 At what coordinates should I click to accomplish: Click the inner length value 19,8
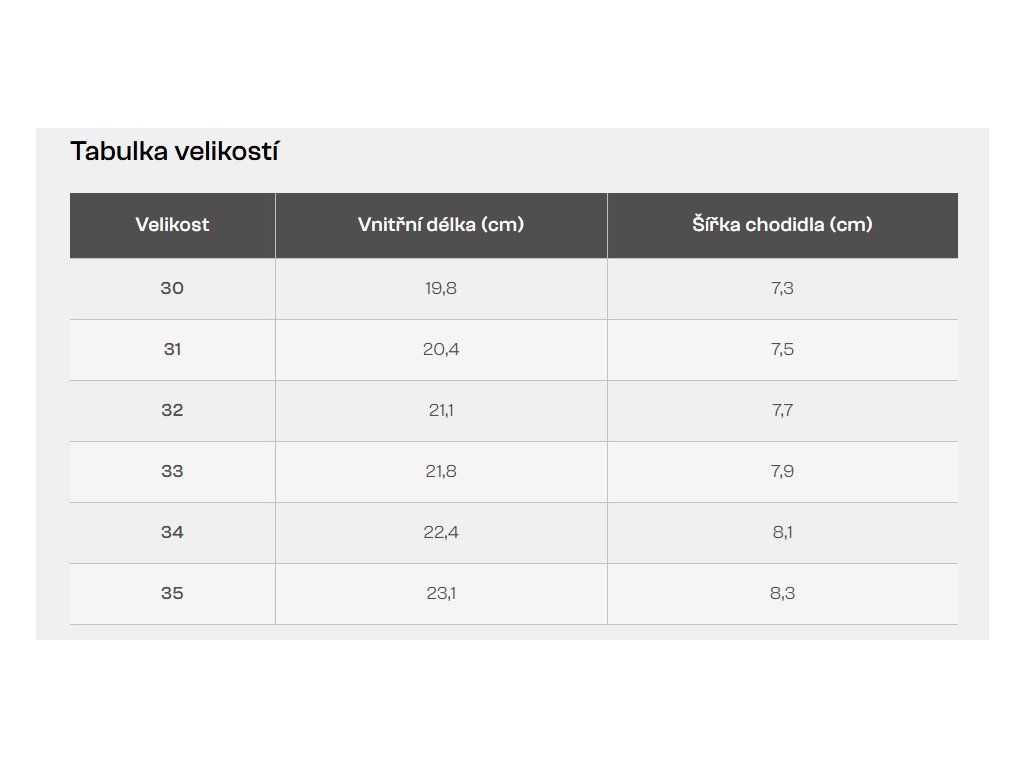coord(441,288)
